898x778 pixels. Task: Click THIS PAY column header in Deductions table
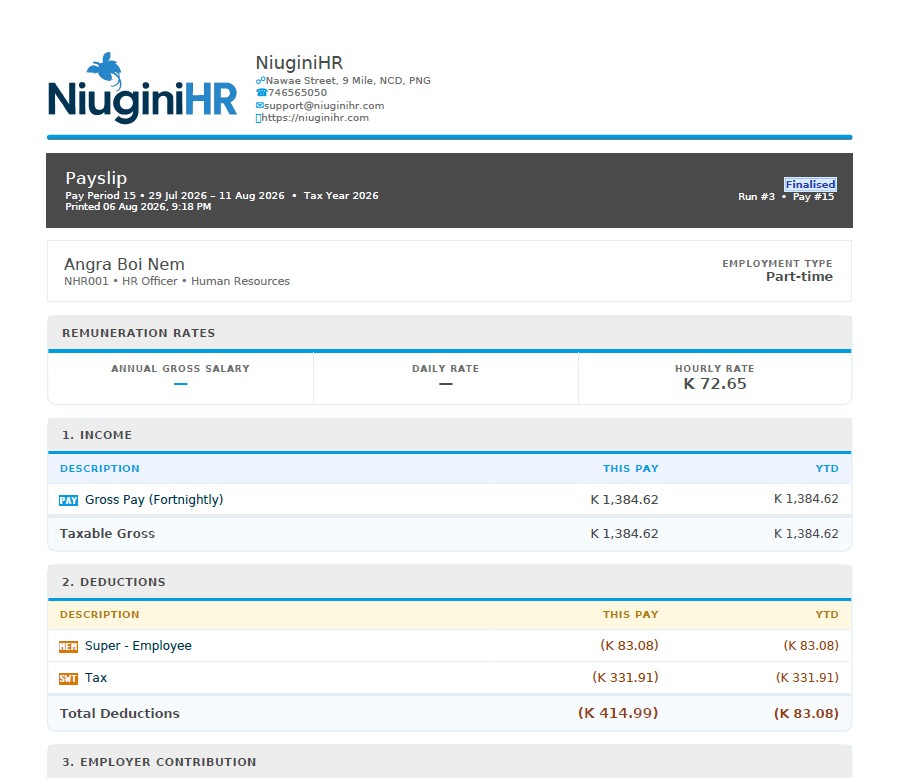(631, 615)
